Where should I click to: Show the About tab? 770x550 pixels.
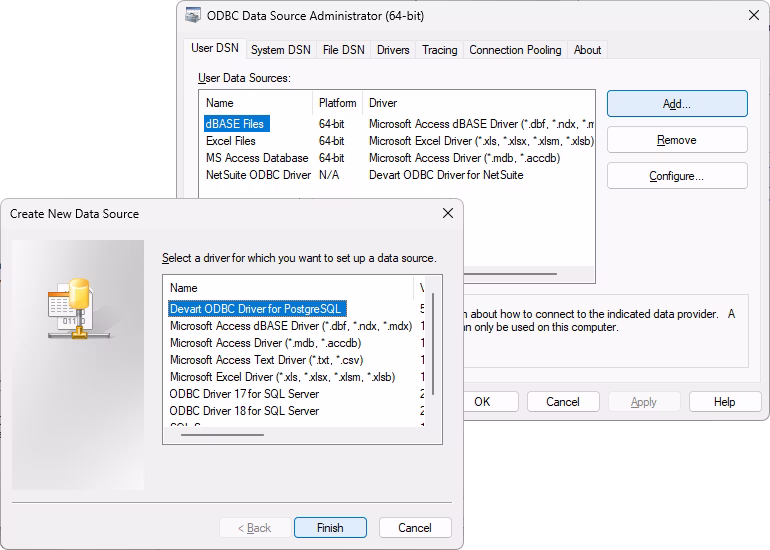[587, 50]
